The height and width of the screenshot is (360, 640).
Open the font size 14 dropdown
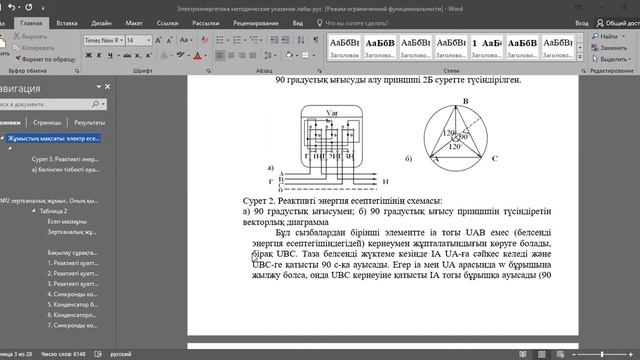[149, 40]
